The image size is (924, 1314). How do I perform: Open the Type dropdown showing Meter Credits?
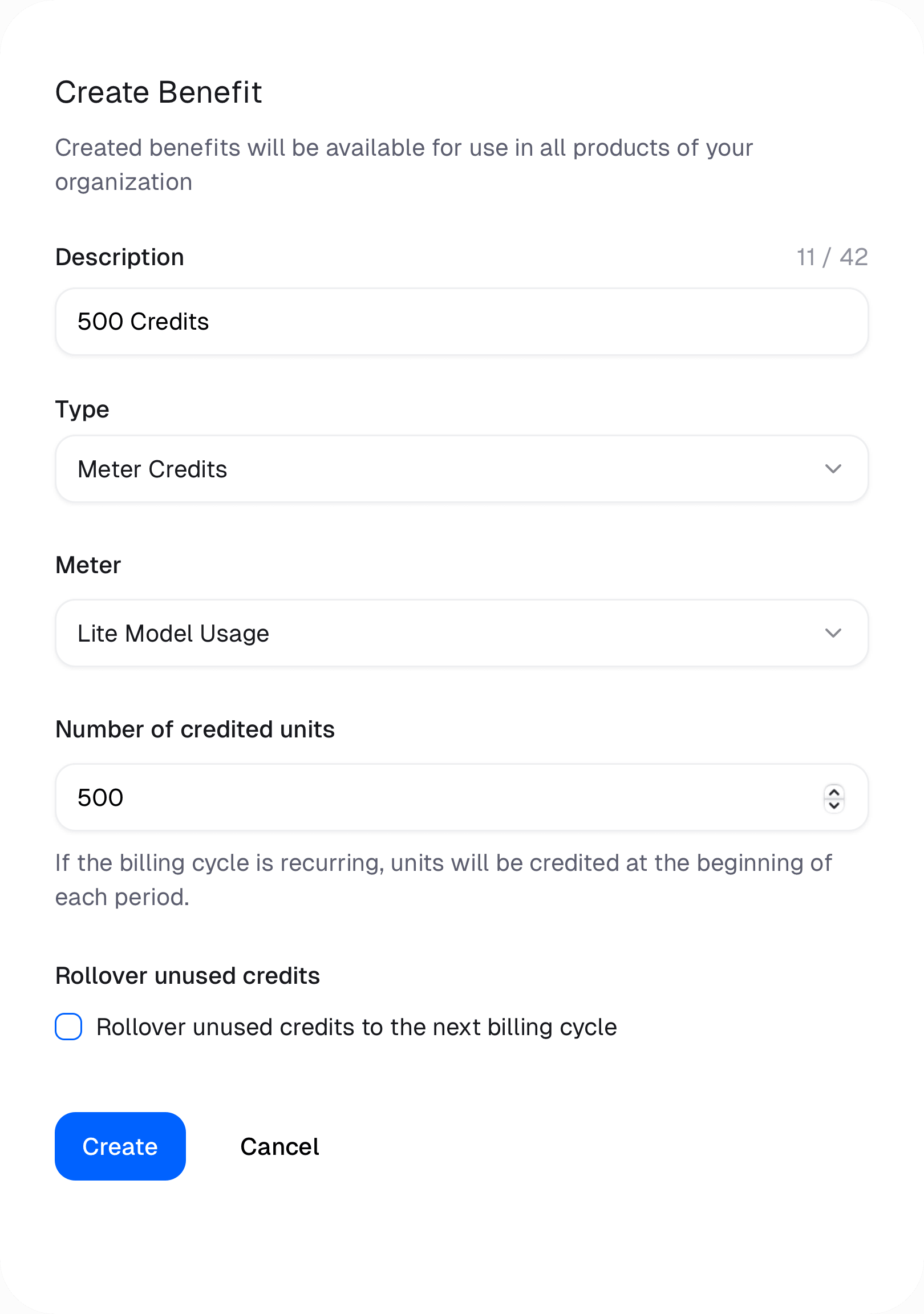[461, 469]
